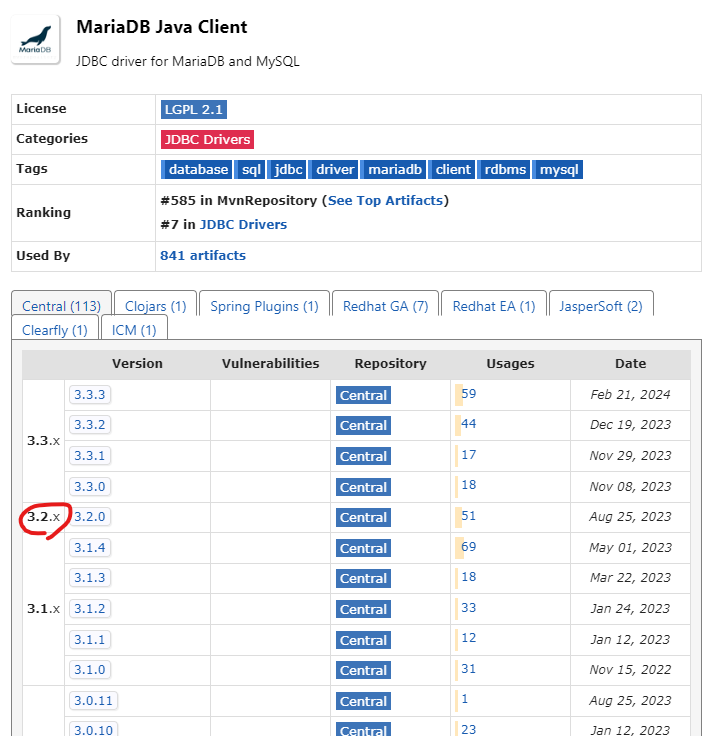Open version 3.1.3
Image resolution: width=707 pixels, height=736 pixels.
(x=90, y=577)
